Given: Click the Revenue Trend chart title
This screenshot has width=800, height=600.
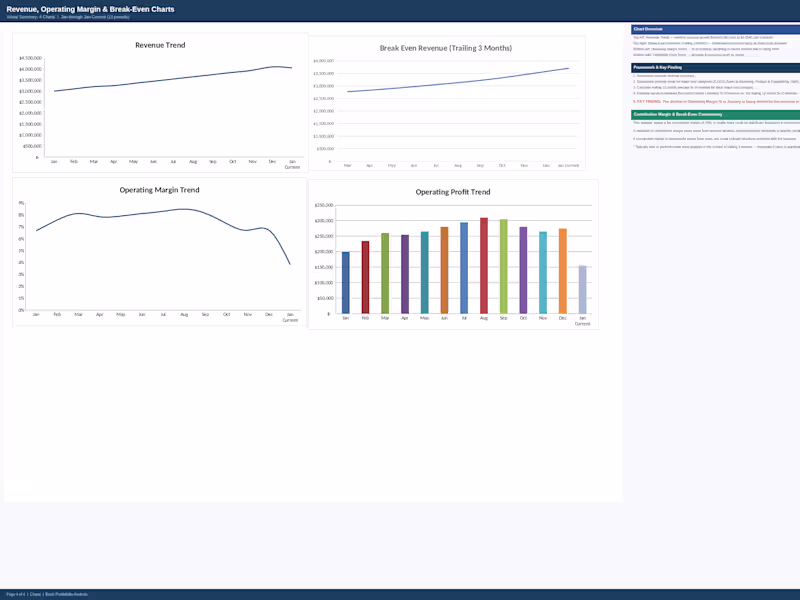Looking at the screenshot, I should click(x=160, y=45).
